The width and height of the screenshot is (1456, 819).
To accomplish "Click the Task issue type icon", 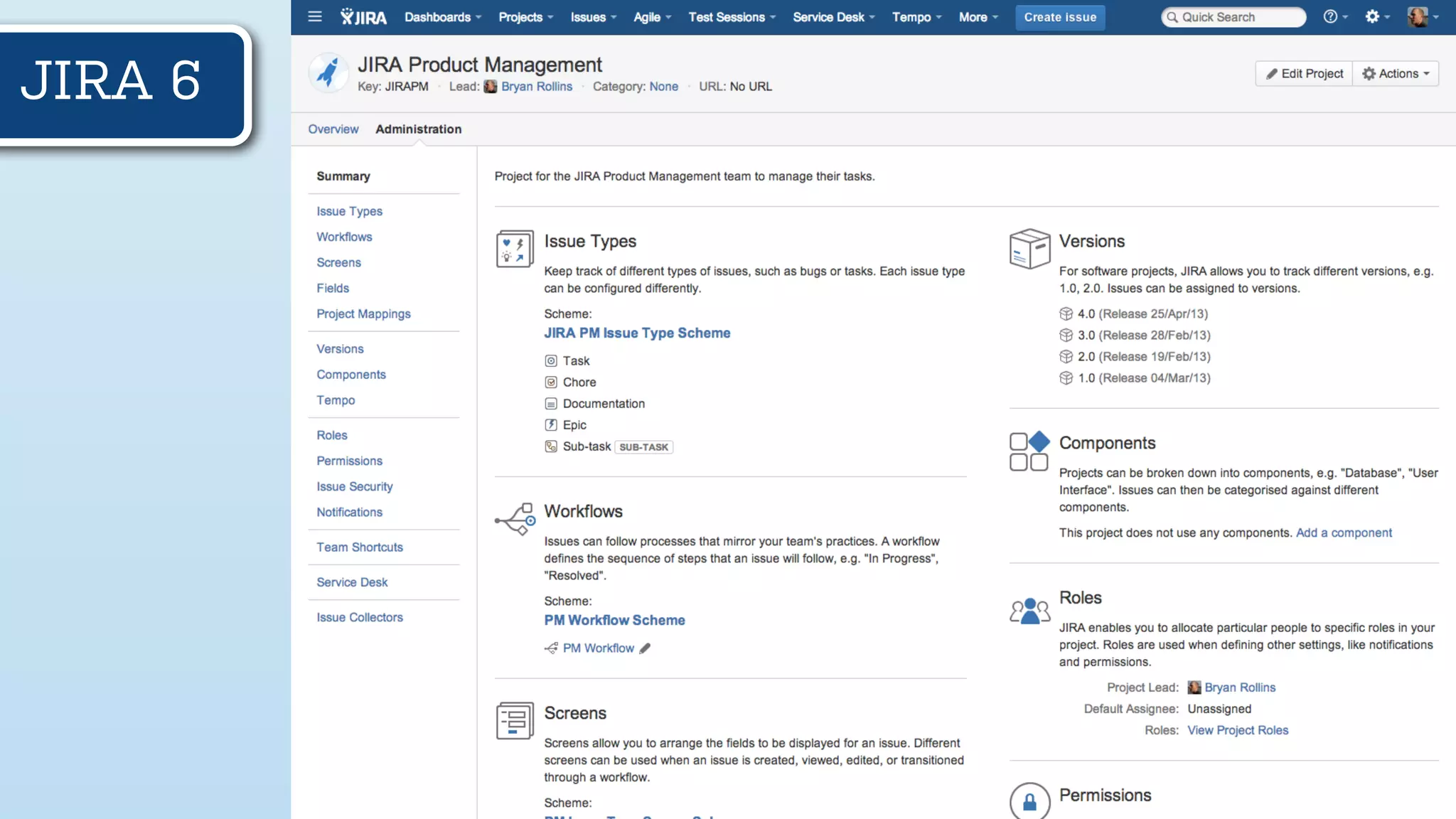I will (551, 361).
